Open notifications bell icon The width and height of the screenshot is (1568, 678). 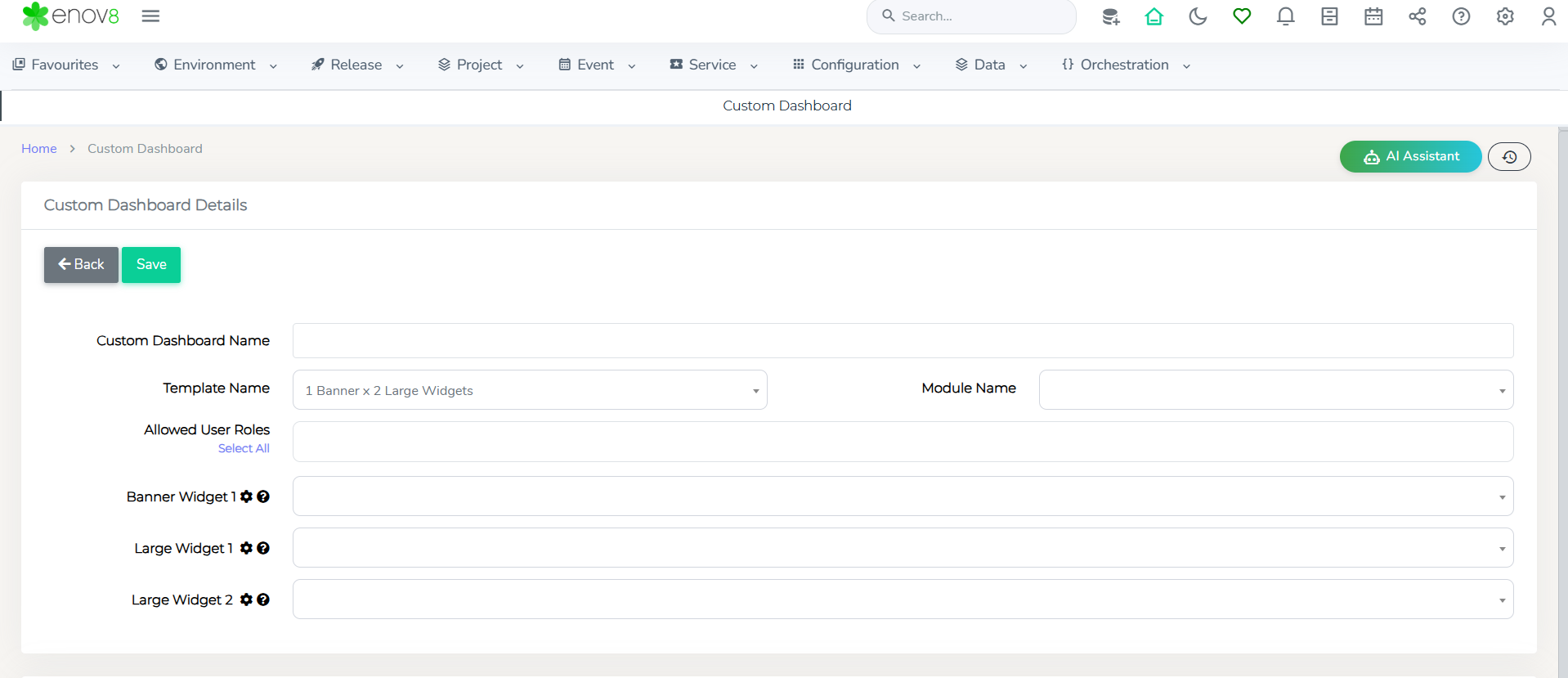(x=1285, y=16)
